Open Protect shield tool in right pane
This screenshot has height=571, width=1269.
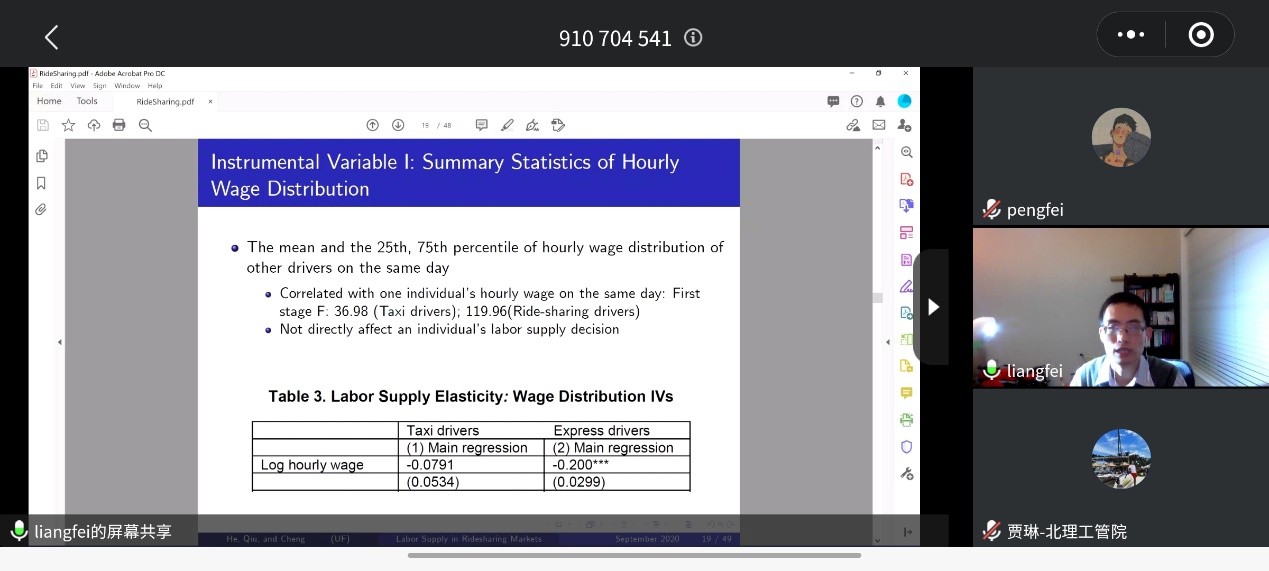906,447
